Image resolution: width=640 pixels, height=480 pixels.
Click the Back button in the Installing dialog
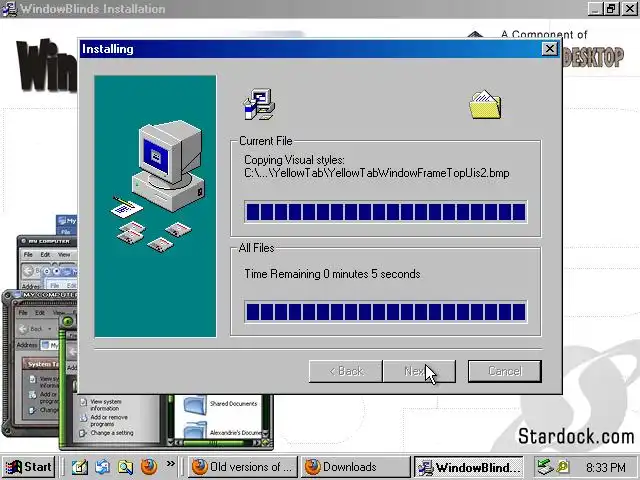click(x=346, y=371)
